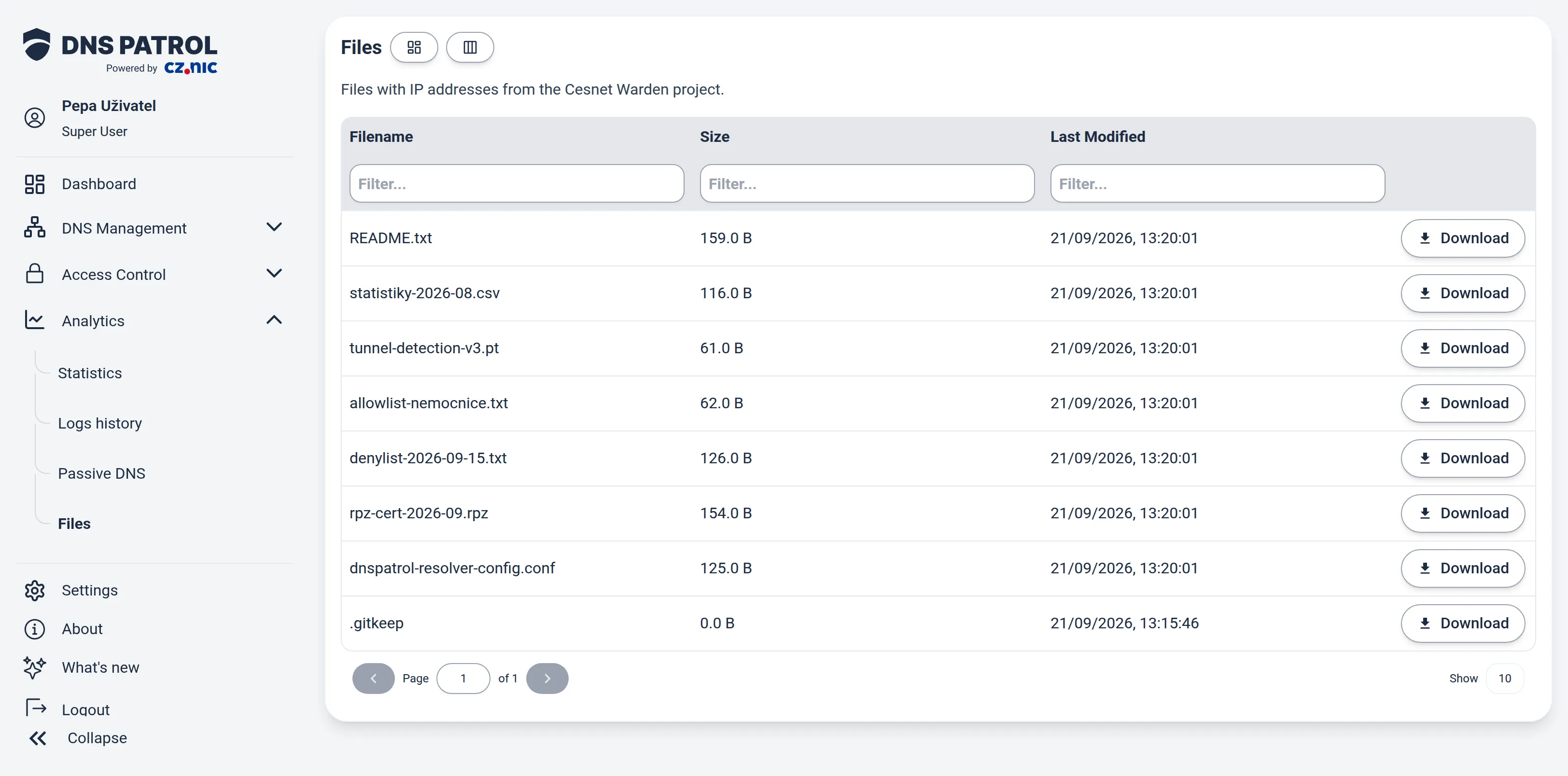This screenshot has width=1568, height=776.
Task: Go to the previous page arrow
Action: 374,678
